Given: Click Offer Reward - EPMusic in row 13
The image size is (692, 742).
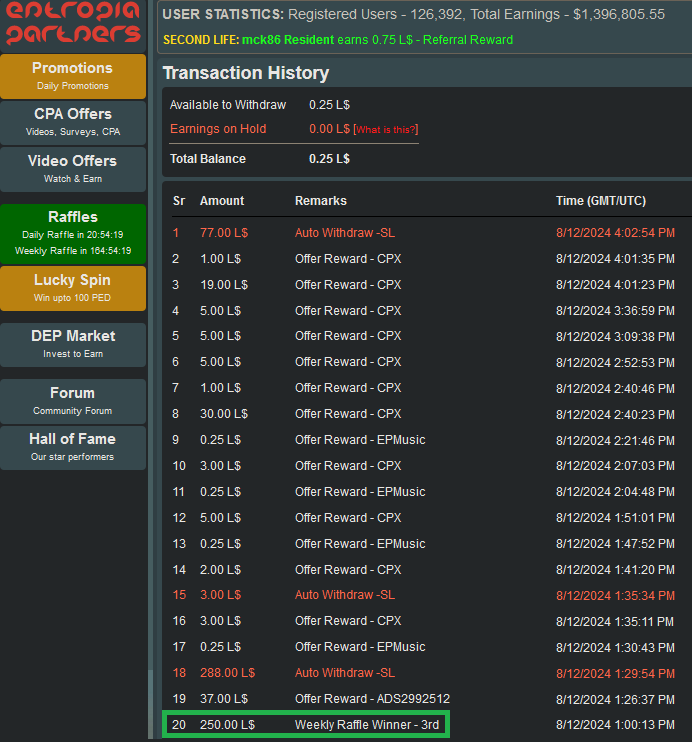Looking at the screenshot, I should tap(360, 544).
